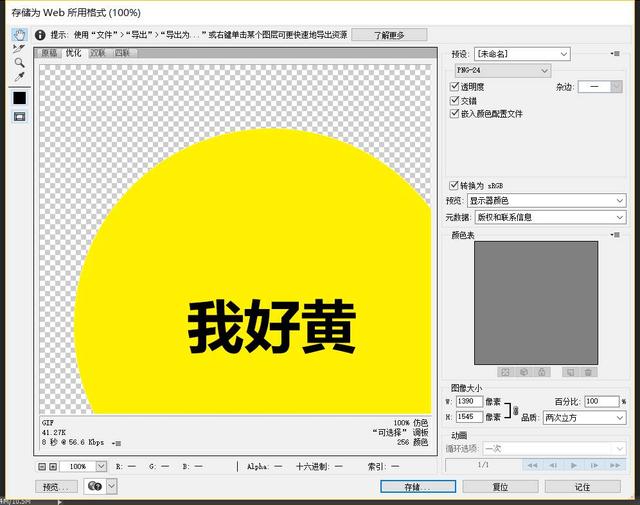Click the lock color icon
This screenshot has height=505, width=640.
(542, 372)
